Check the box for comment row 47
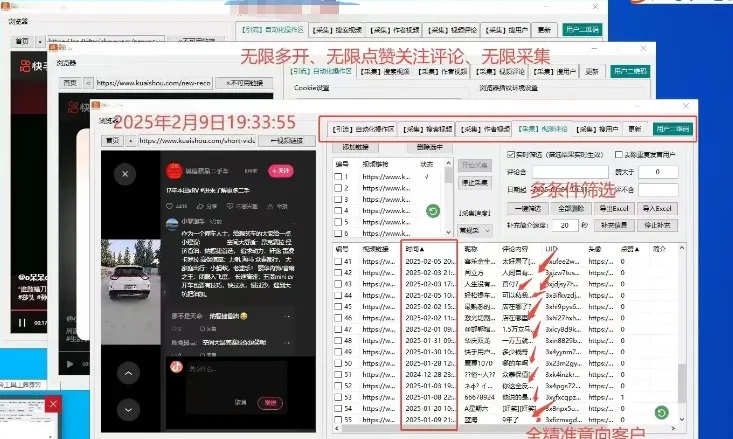The height and width of the screenshot is (439, 733). [340, 327]
